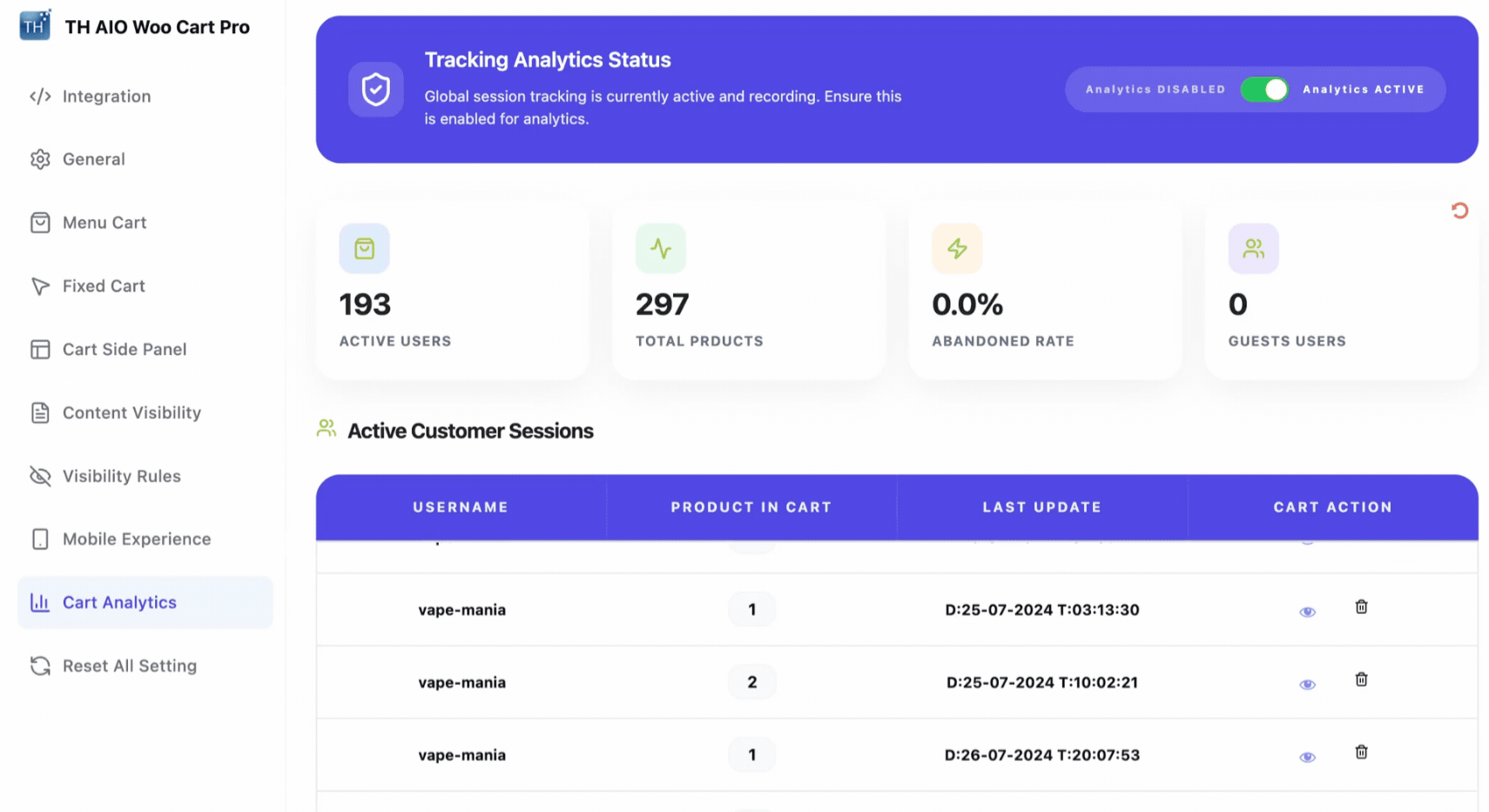1489x812 pixels.
Task: Click the refresh icon above Guests Users card
Action: pyautogui.click(x=1459, y=210)
